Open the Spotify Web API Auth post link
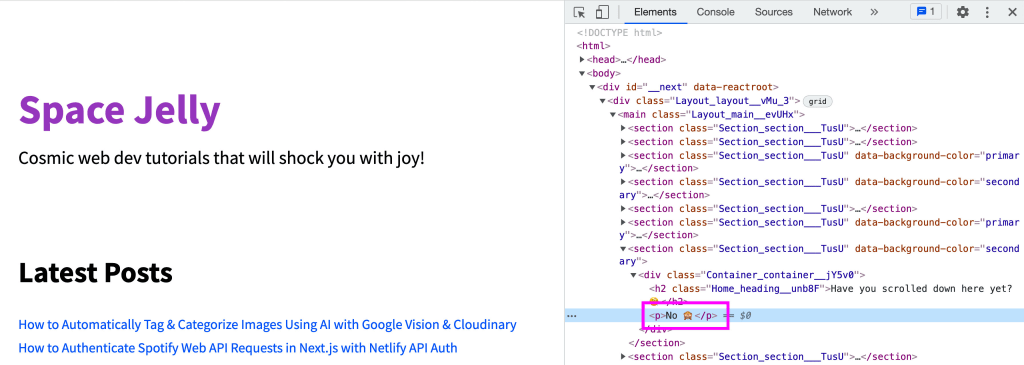Viewport: 1024px width, 365px height. click(x=238, y=347)
